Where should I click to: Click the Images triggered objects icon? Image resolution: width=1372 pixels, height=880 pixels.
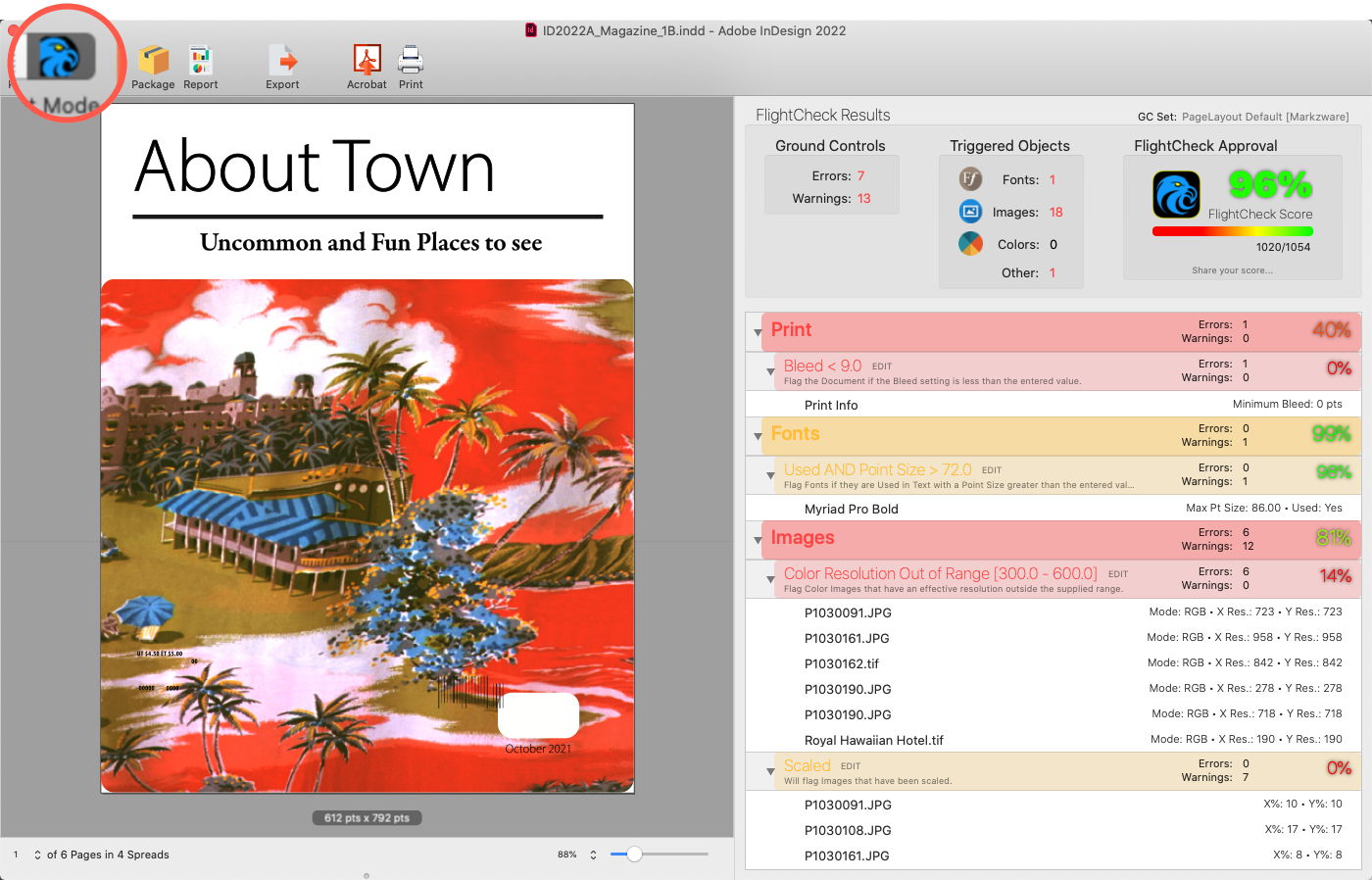pyautogui.click(x=970, y=211)
